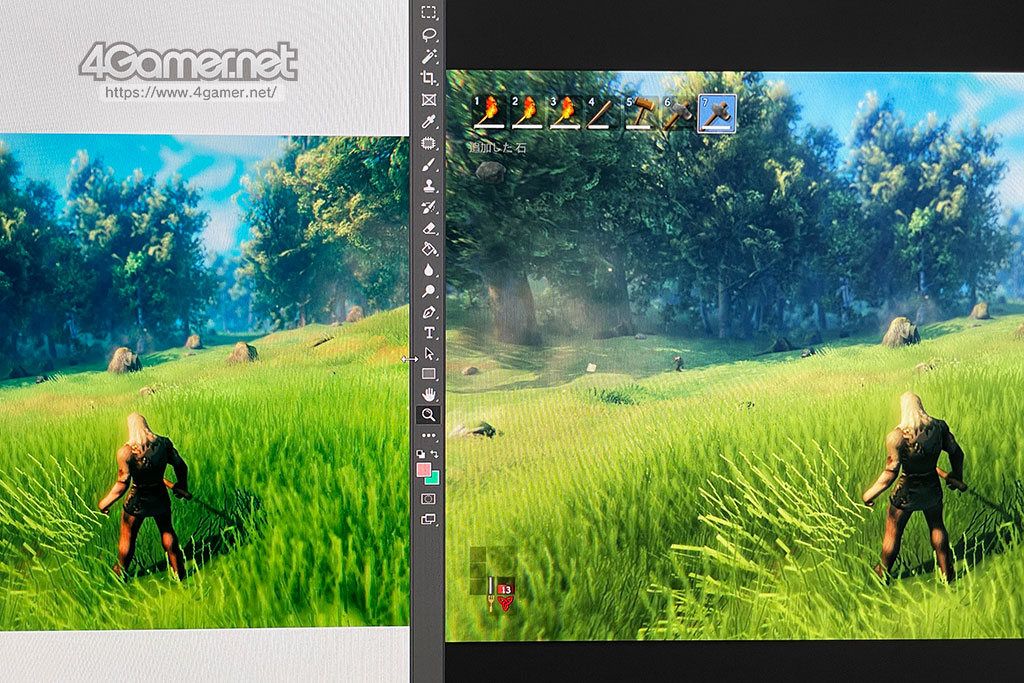
Task: Click game hotbar slot 2 torch
Action: click(x=528, y=112)
